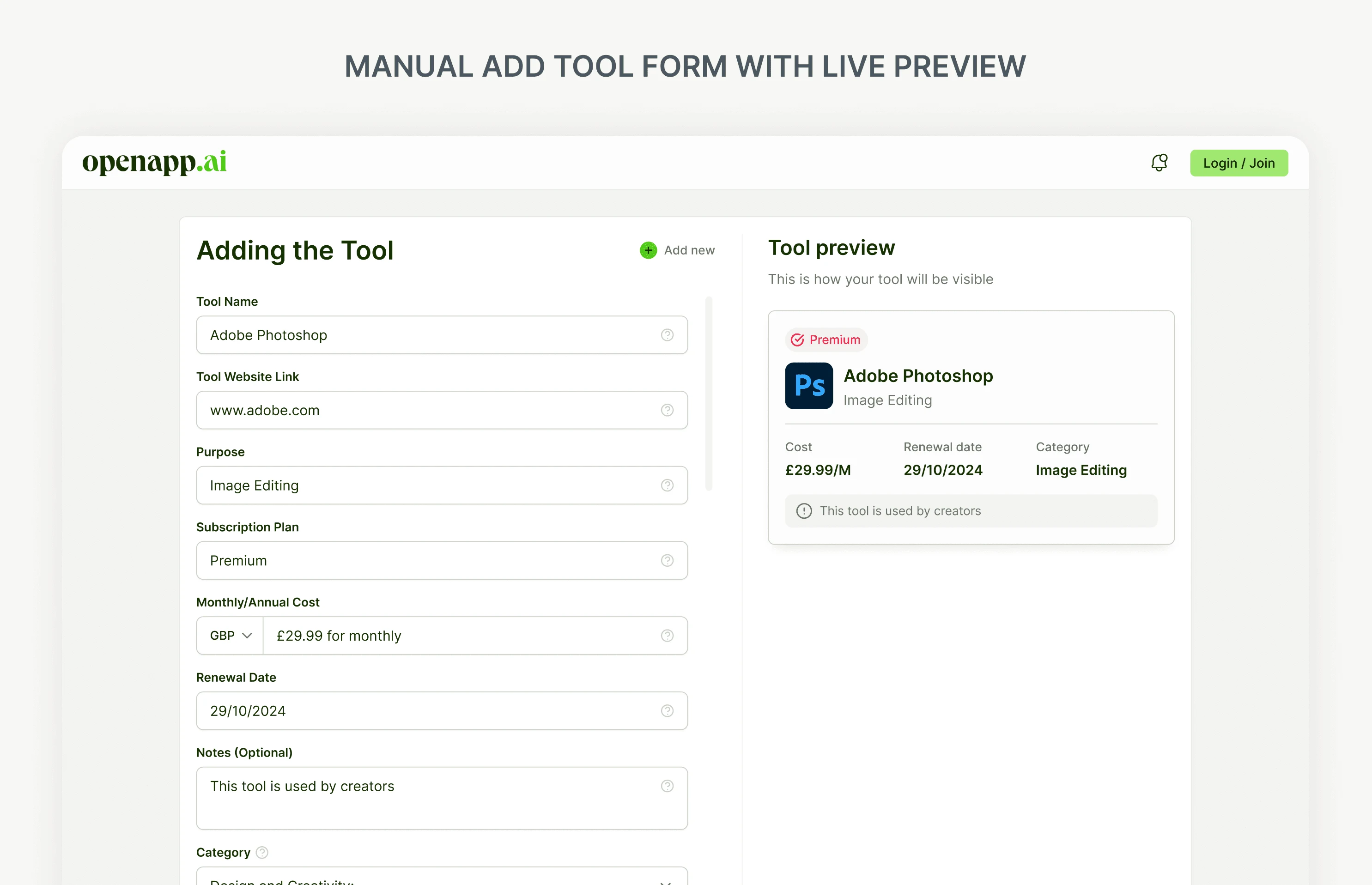Open the notifications bell icon
Image resolution: width=1372 pixels, height=885 pixels.
tap(1159, 163)
